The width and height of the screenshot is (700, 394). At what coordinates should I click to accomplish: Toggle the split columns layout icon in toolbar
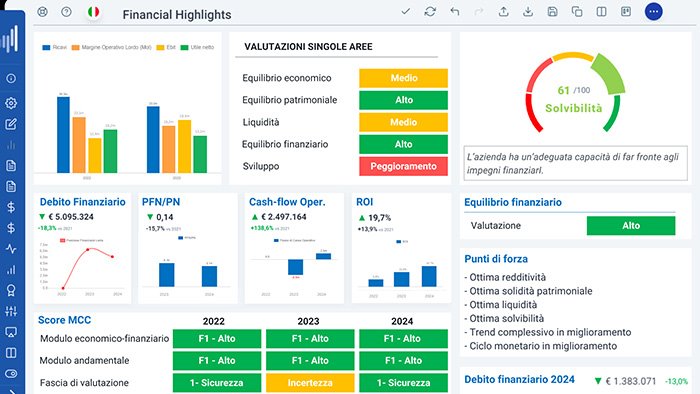point(601,11)
